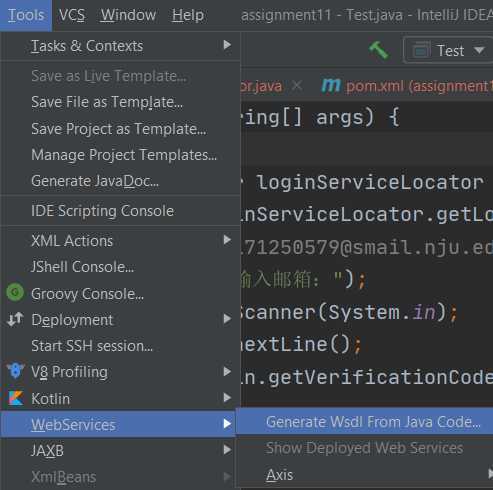Click the Deployment up-down arrows icon
The image size is (493, 490).
click(x=15, y=319)
